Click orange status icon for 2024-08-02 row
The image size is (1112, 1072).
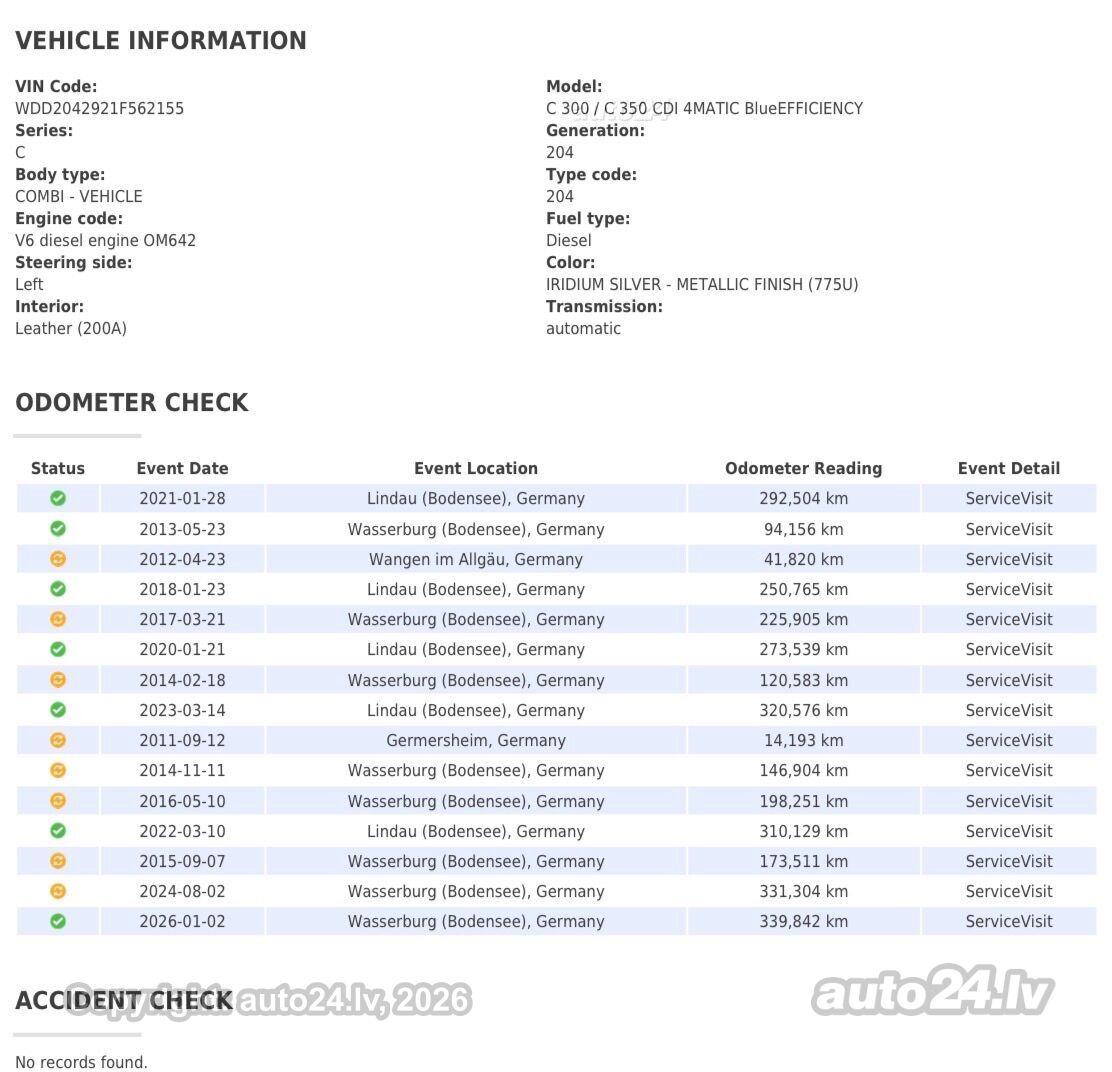pos(58,891)
